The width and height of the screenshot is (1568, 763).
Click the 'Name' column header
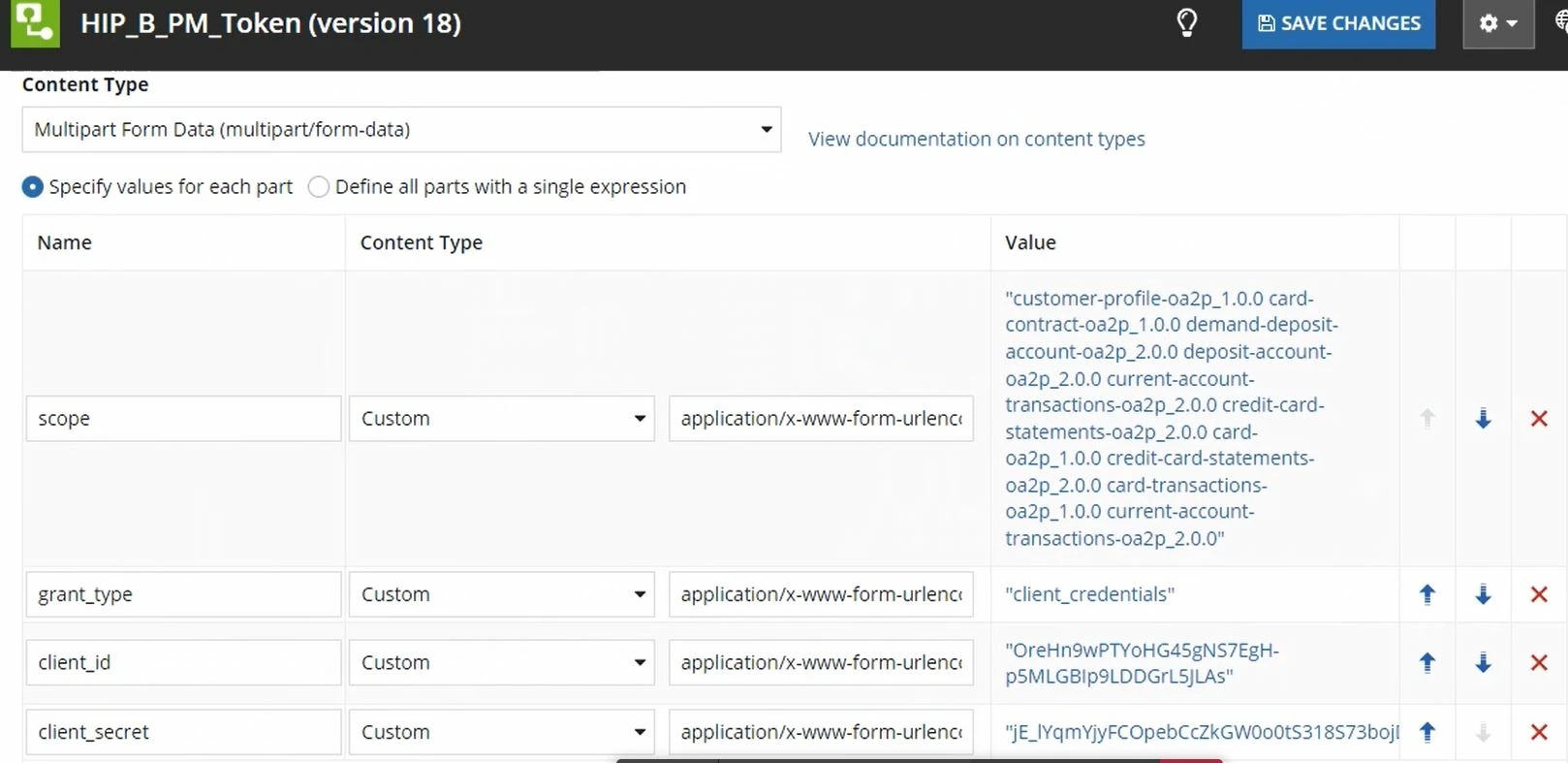[64, 242]
